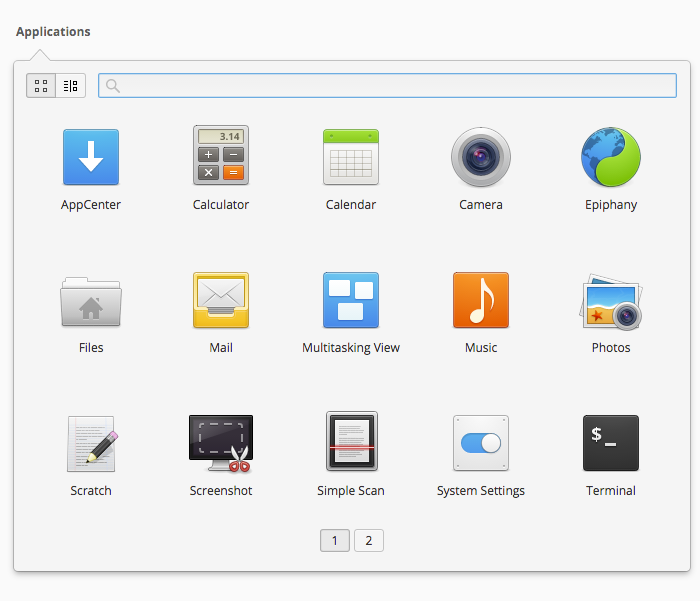Open the Files home folder icon
This screenshot has width=700, height=601.
click(91, 302)
